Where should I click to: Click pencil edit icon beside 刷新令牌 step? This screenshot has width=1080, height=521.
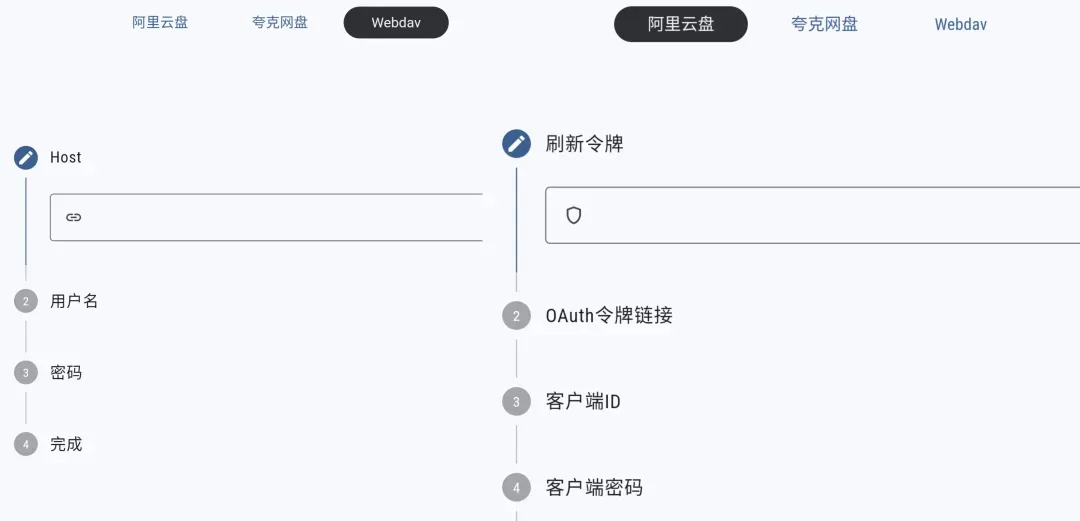(516, 144)
